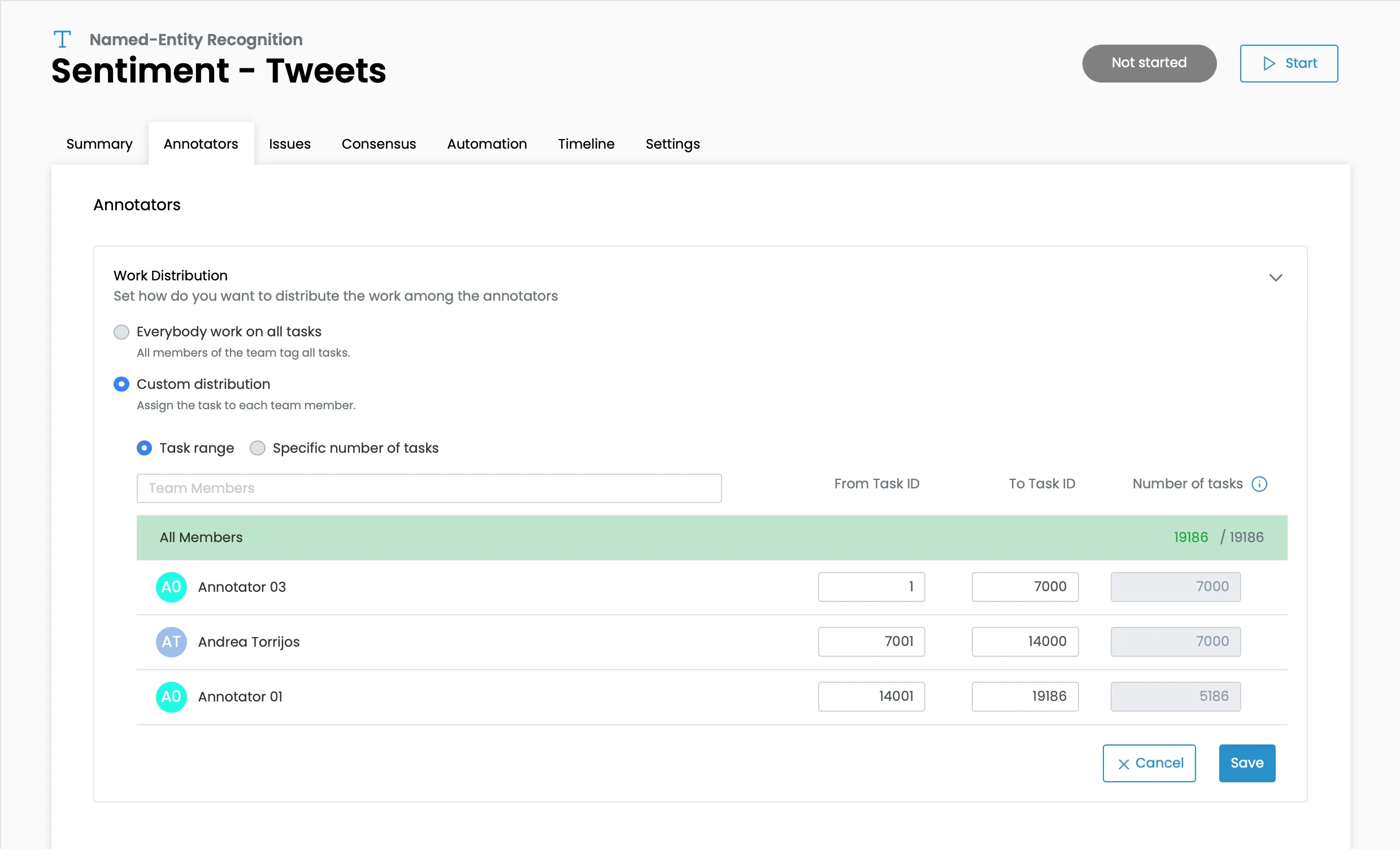Edit To Task ID 14000 for Andrea Torrijos
The width and height of the screenshot is (1400, 849).
[1025, 642]
